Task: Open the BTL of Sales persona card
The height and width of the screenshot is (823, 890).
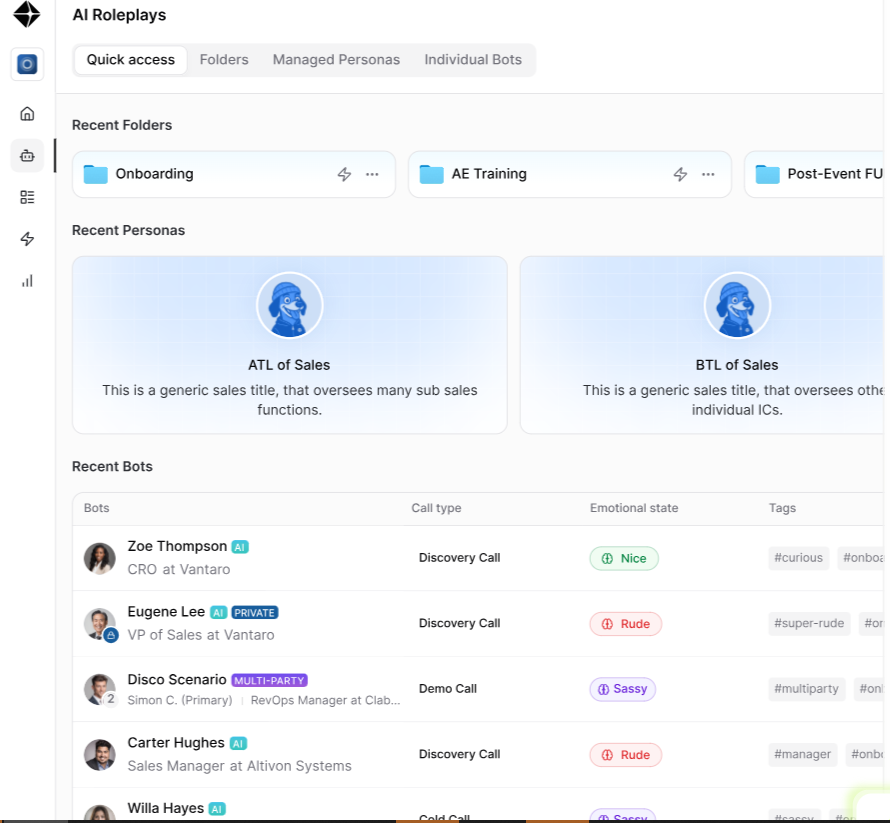Action: coord(702,345)
